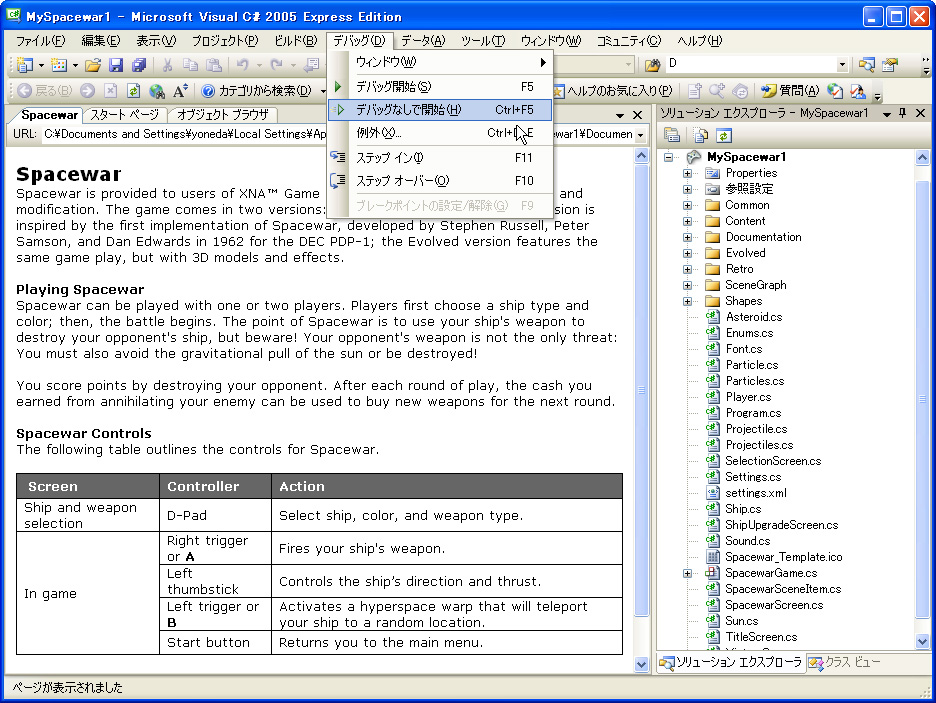Expand the Shapes folder in the tree
936x703 pixels.
[x=688, y=301]
